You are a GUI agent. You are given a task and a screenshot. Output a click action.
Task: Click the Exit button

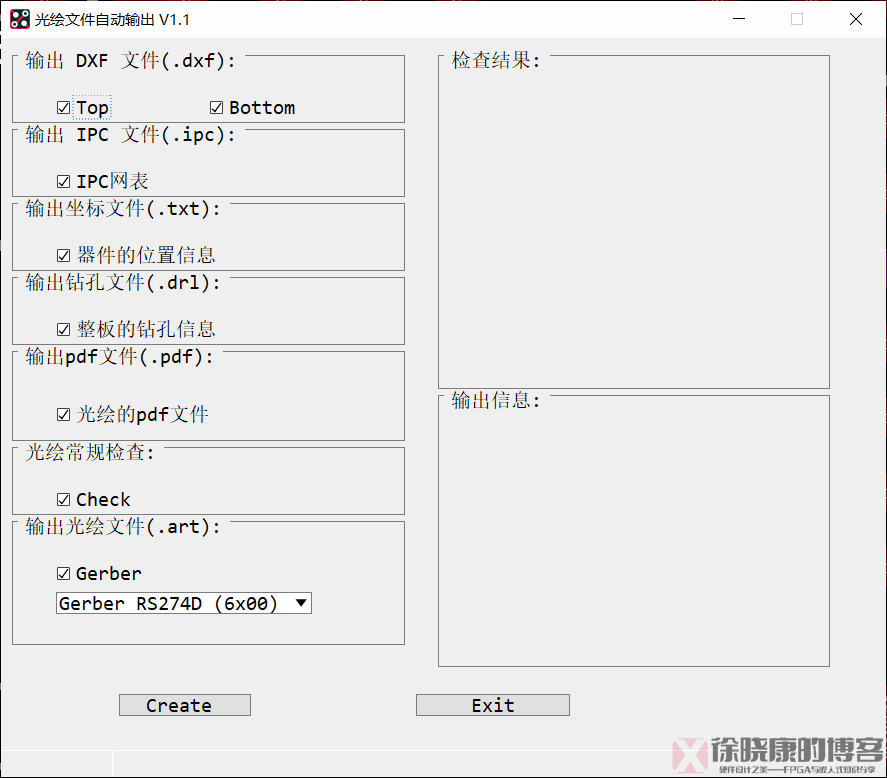492,705
